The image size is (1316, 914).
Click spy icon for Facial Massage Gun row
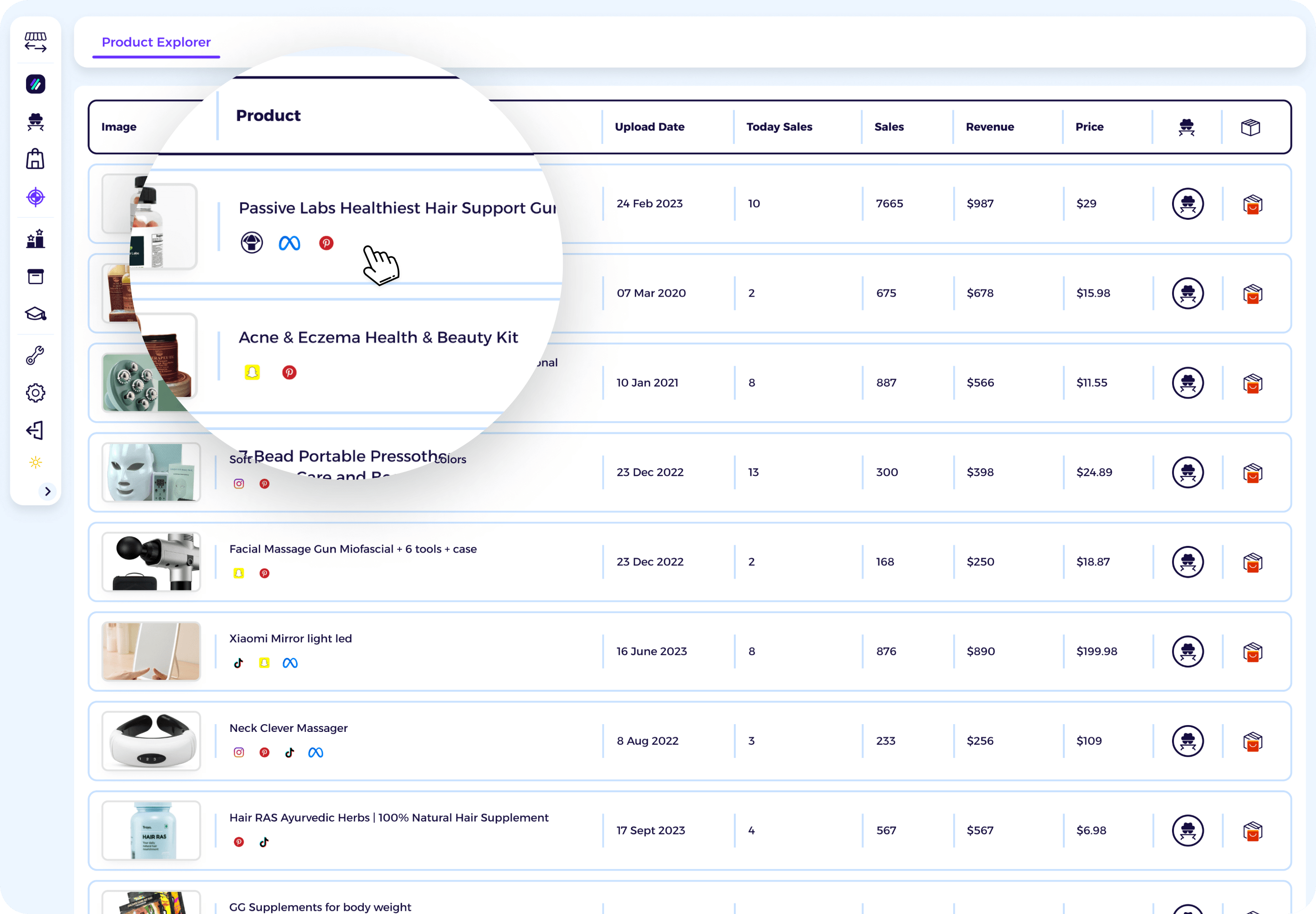[1187, 562]
